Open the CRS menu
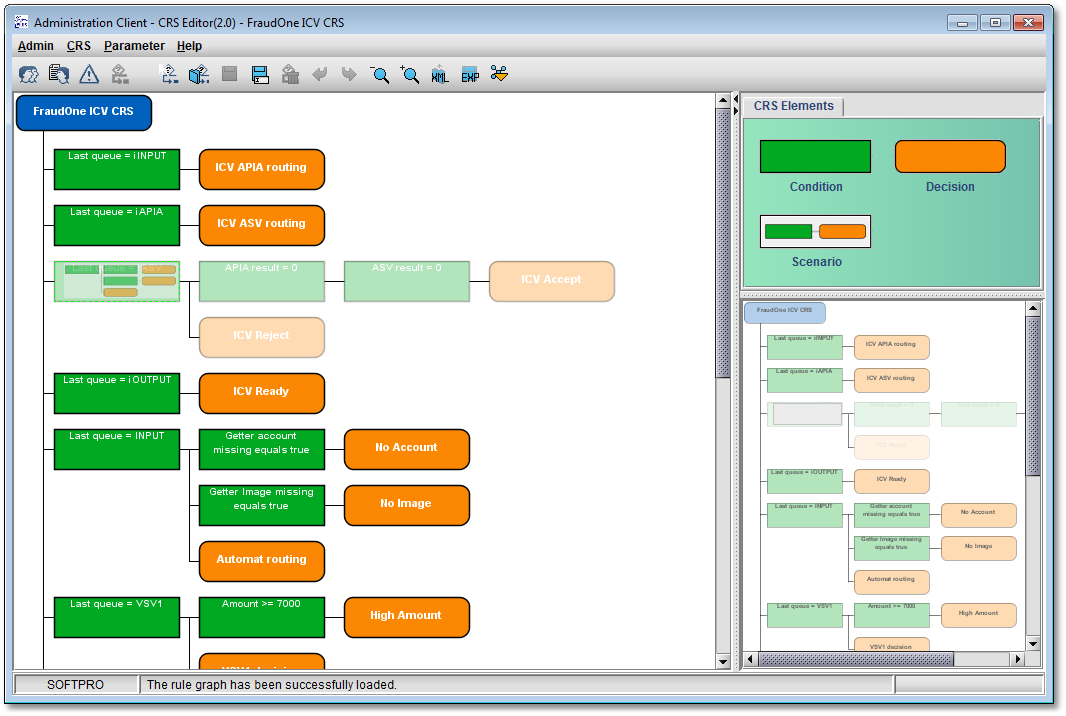This screenshot has height=716, width=1066. coord(79,46)
